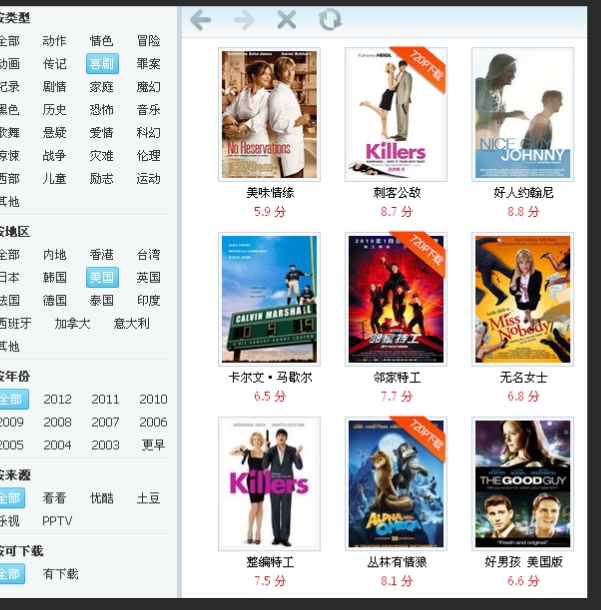Choose 历史 genre
This screenshot has height=610, width=601.
pos(54,110)
